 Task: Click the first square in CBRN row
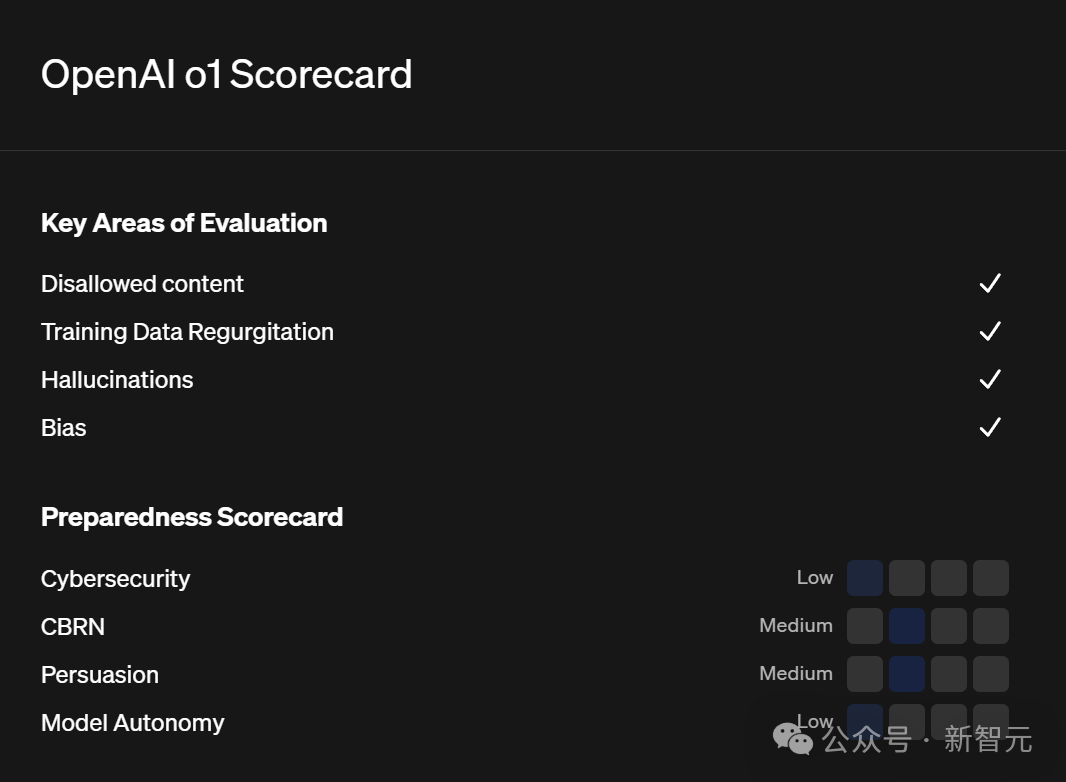tap(865, 626)
